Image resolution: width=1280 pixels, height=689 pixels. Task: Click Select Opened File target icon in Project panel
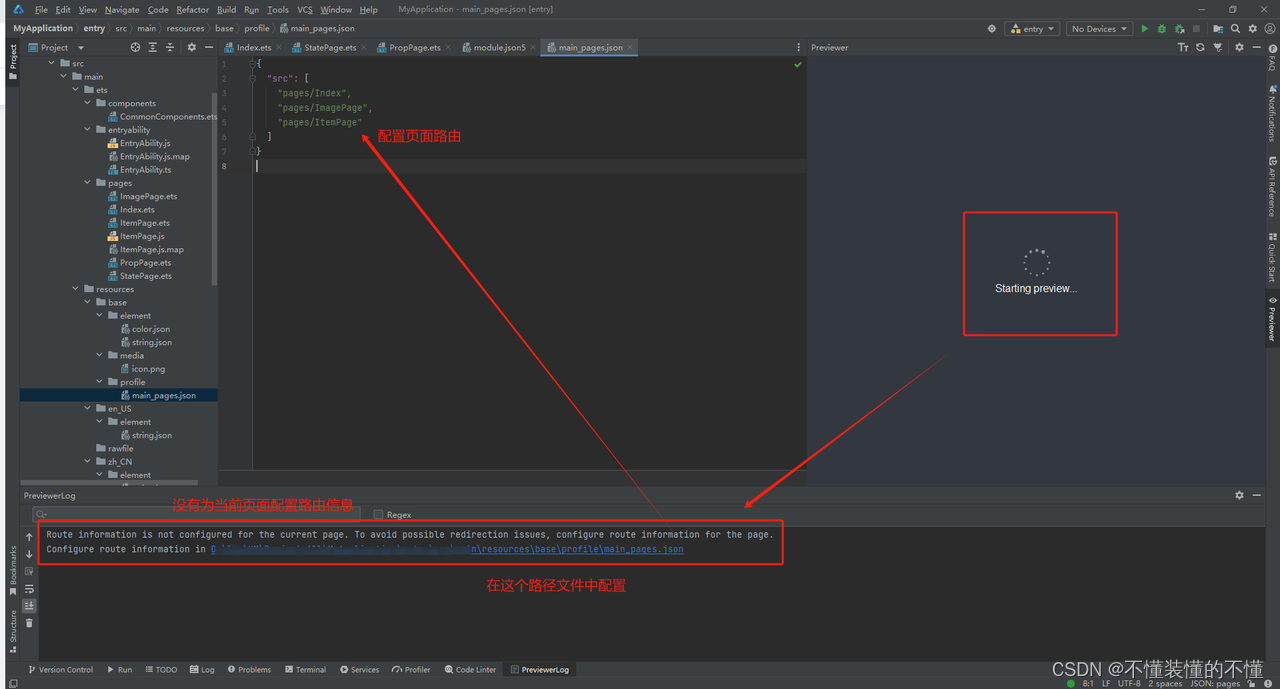[135, 47]
